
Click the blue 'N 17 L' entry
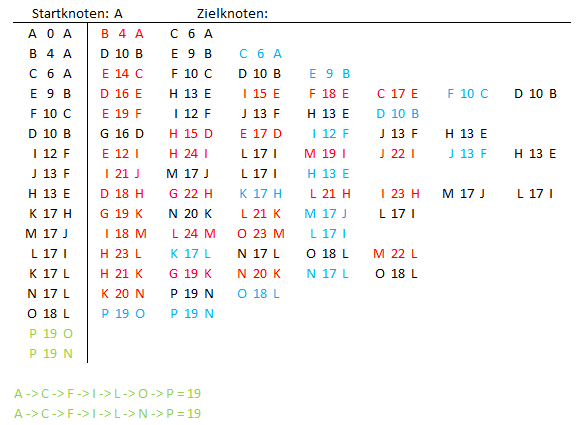pos(328,274)
